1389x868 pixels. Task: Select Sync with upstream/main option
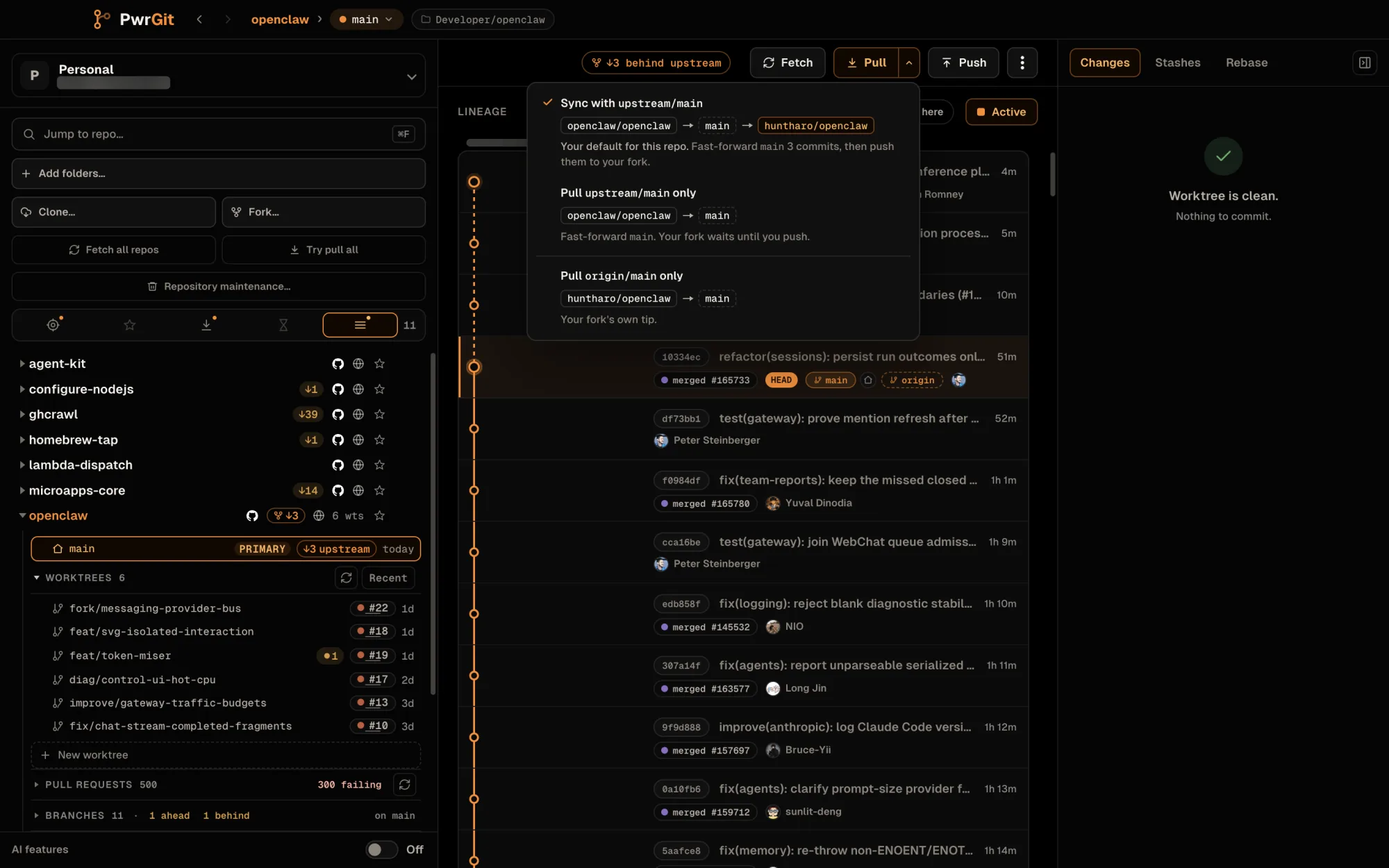pos(723,132)
